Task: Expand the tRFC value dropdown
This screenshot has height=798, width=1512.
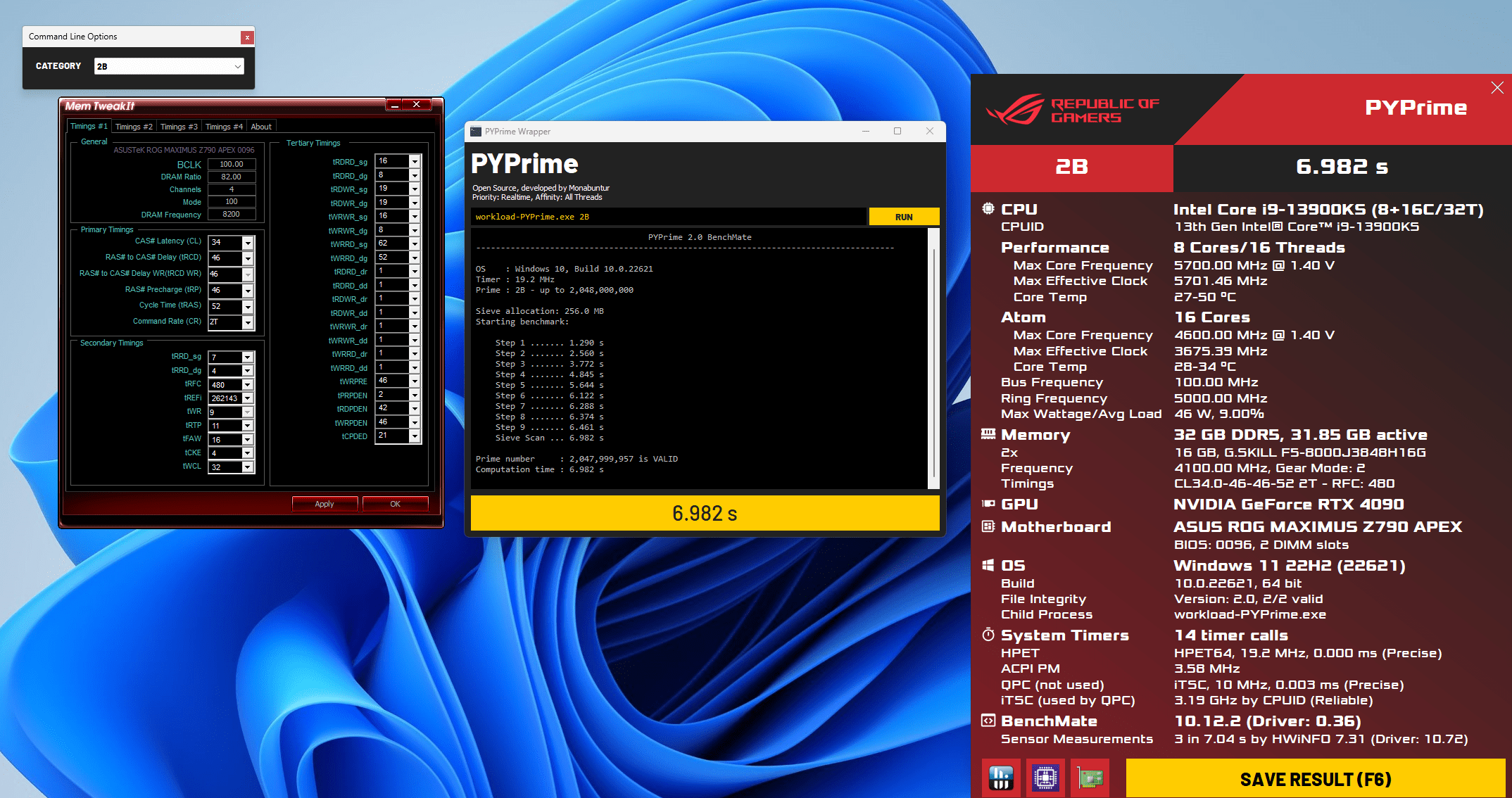Action: tap(248, 385)
